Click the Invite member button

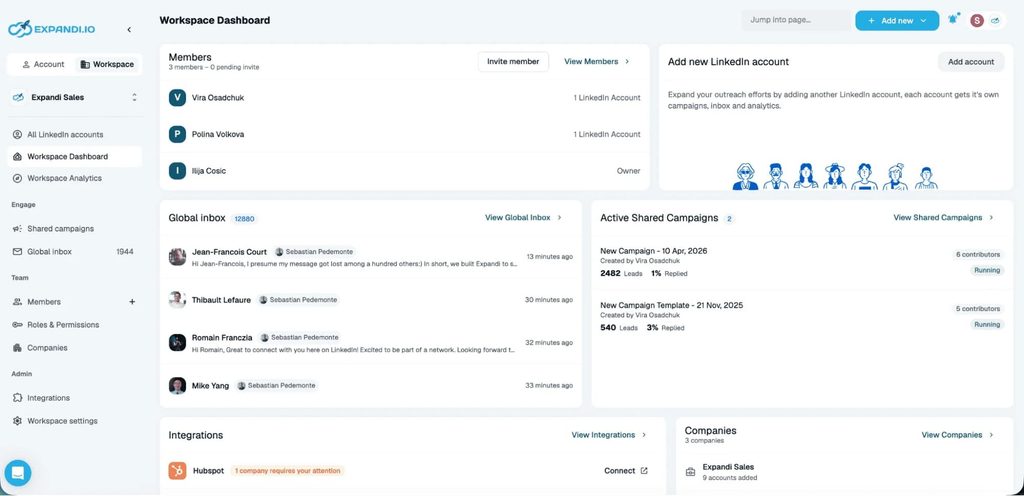513,61
